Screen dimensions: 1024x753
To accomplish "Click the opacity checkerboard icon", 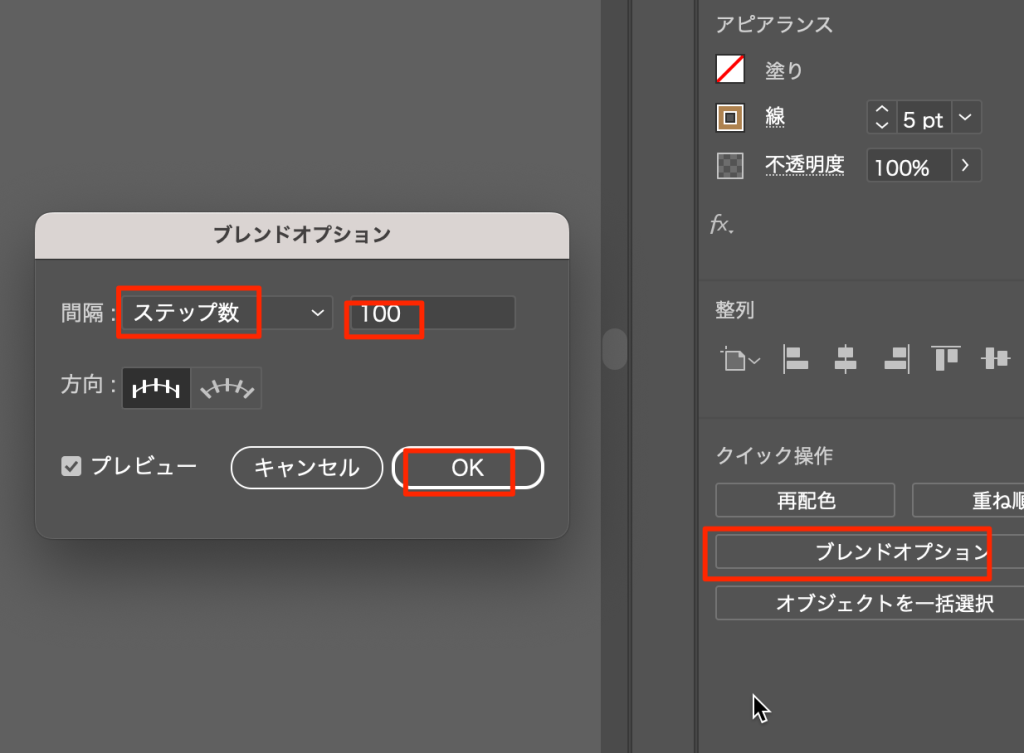I will point(730,166).
